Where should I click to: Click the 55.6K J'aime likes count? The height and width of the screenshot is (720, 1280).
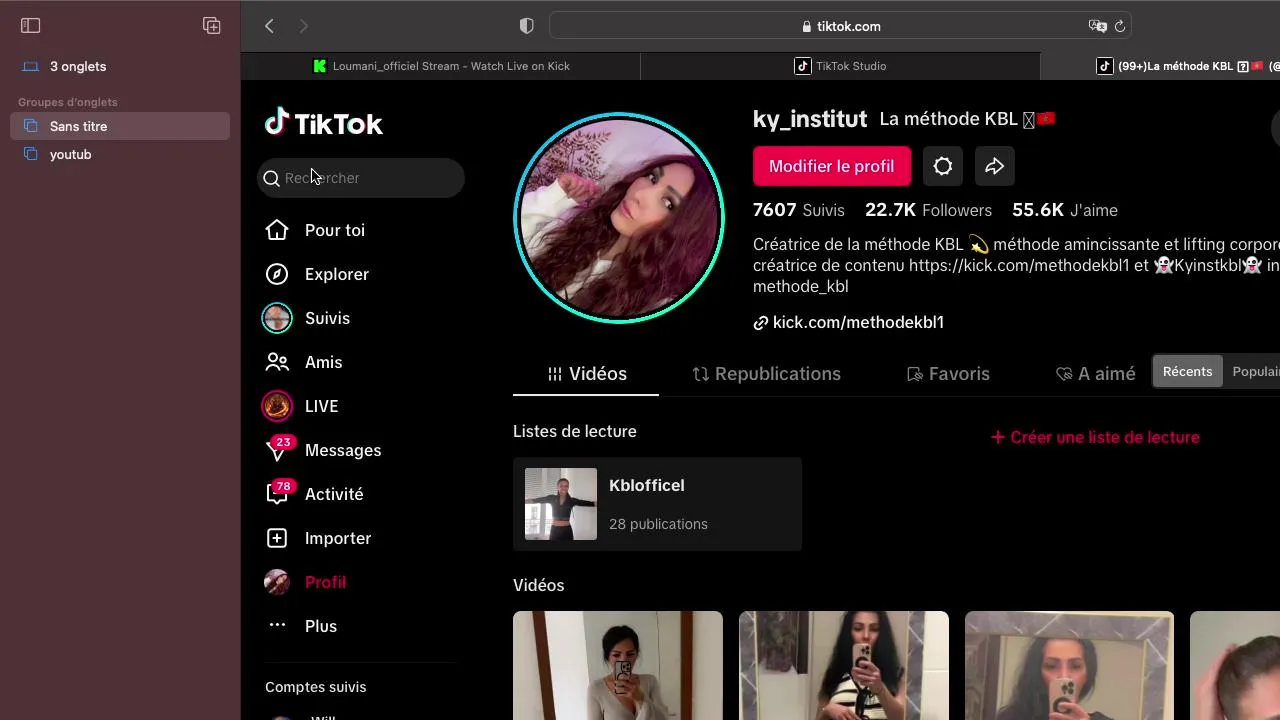1065,210
